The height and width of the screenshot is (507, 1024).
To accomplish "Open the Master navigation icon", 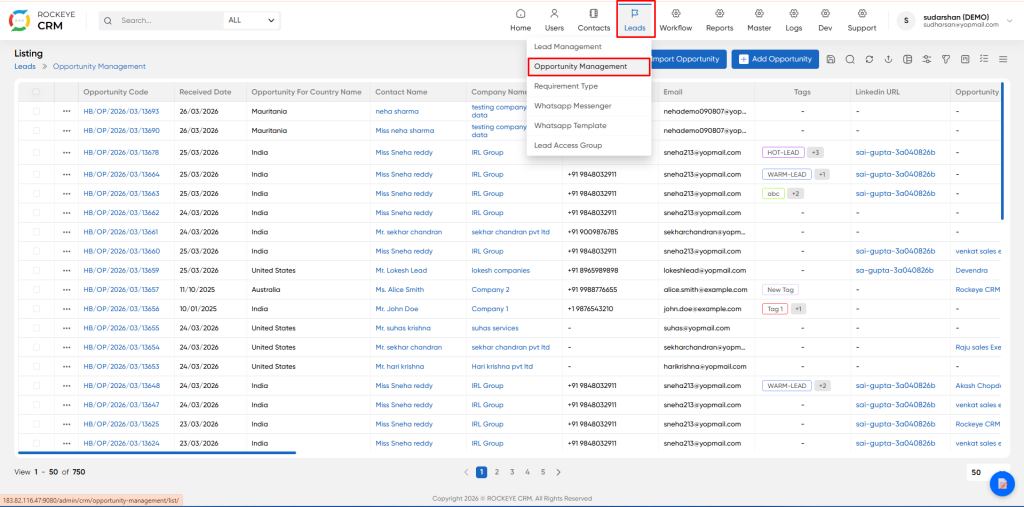I will 760,20.
